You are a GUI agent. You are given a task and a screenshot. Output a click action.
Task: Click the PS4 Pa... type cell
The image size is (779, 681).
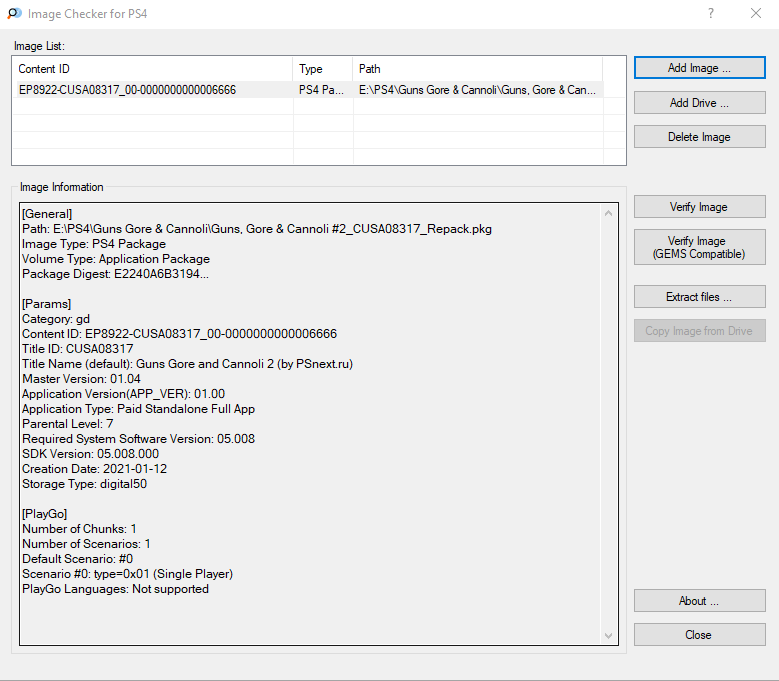pos(321,89)
